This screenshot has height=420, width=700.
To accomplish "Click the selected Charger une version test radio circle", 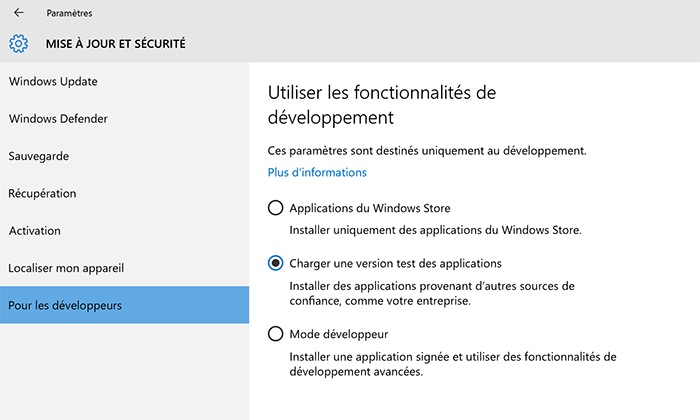I will [276, 263].
